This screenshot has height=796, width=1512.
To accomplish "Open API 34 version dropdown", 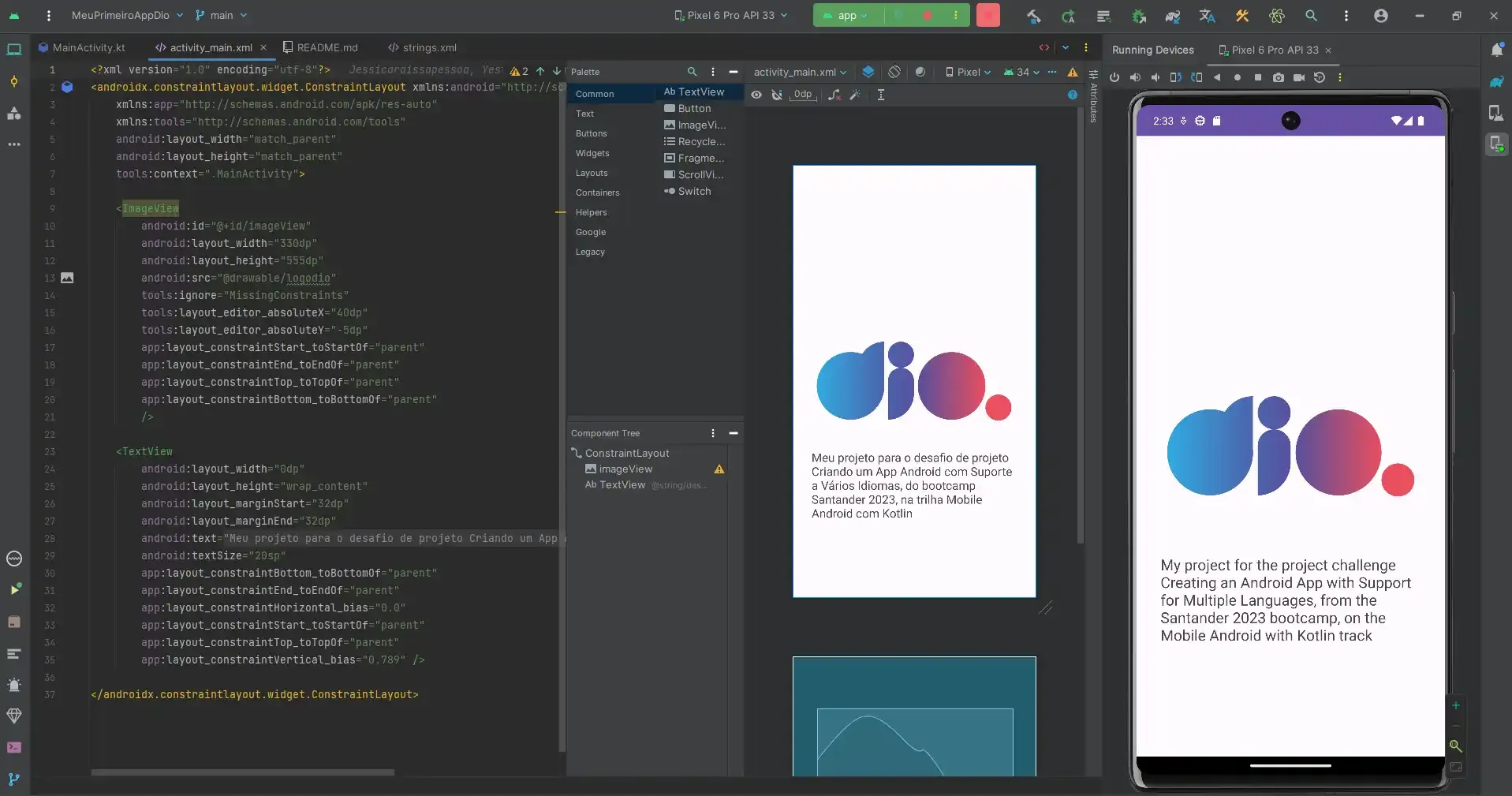I will pos(1021,72).
